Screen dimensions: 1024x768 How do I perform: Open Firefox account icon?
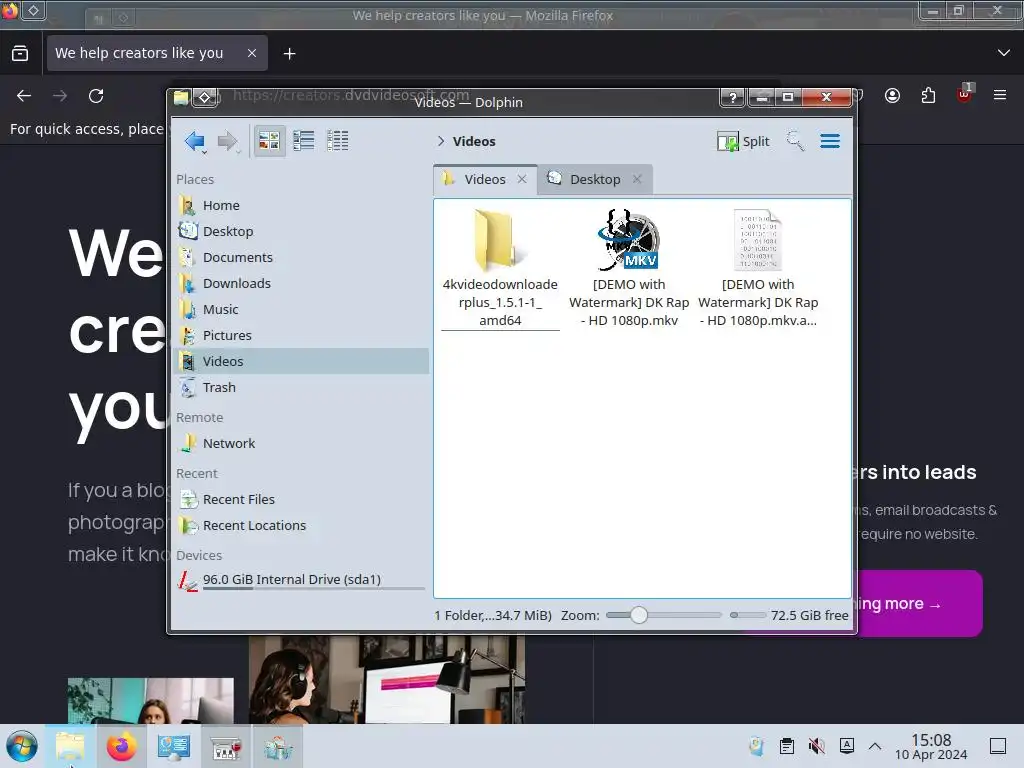point(892,96)
